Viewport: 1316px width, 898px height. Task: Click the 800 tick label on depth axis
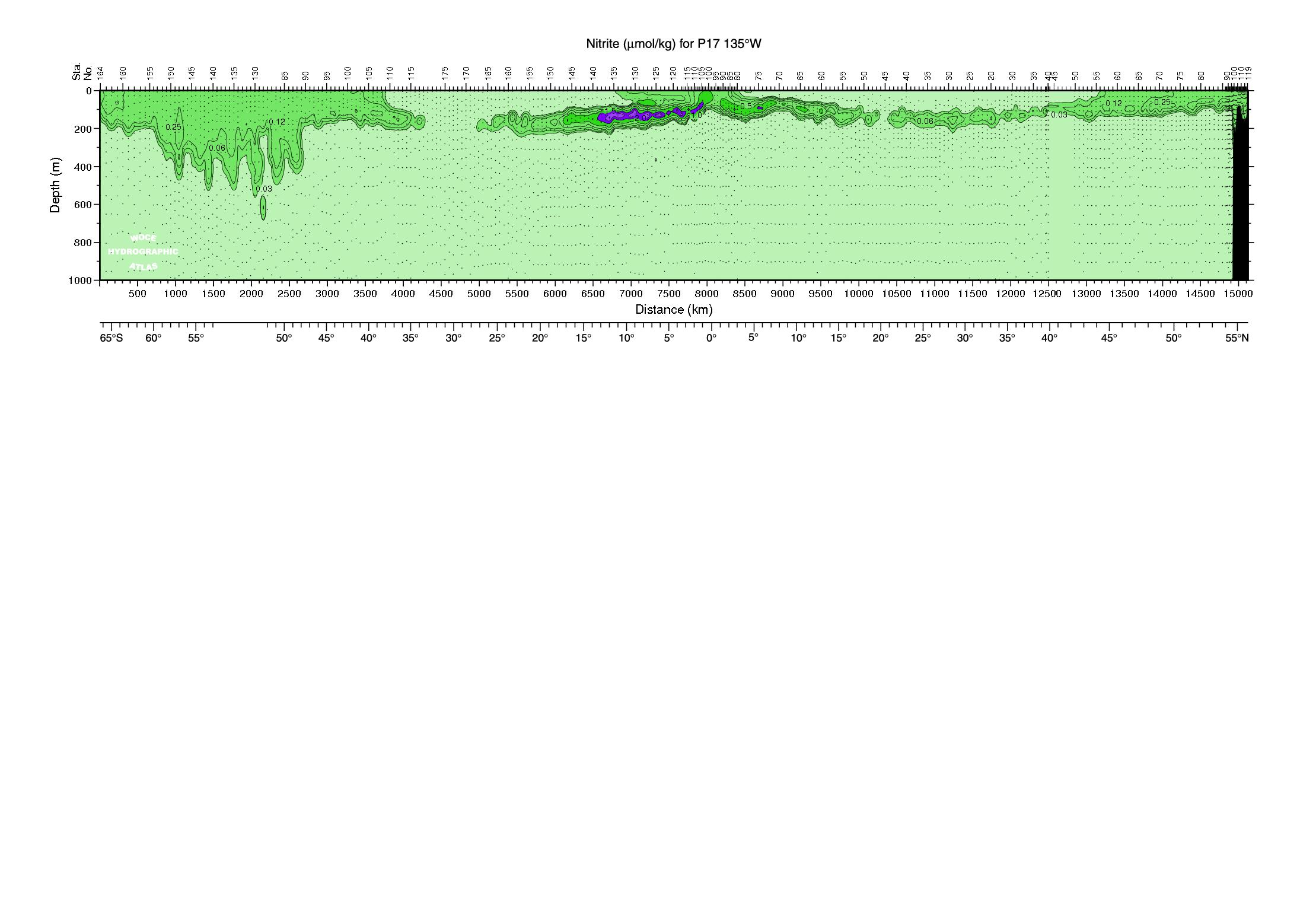84,243
